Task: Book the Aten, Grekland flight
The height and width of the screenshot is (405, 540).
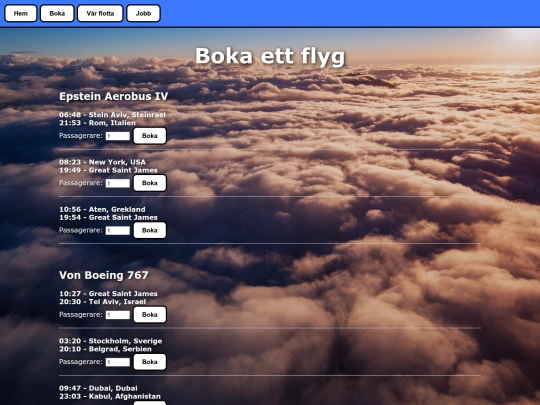Action: [x=150, y=230]
